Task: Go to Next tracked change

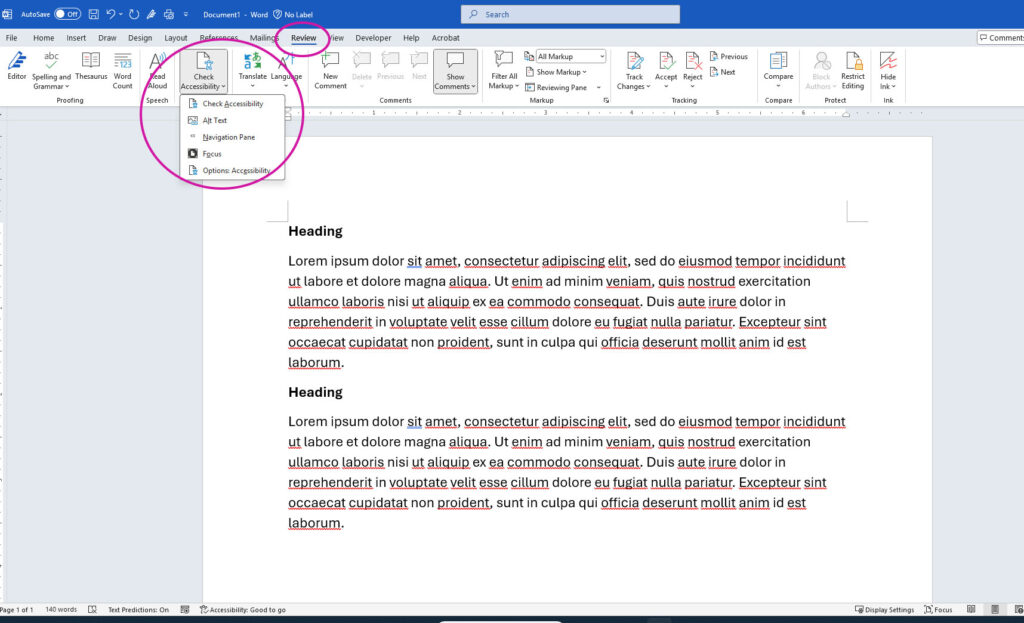Action: [x=722, y=72]
